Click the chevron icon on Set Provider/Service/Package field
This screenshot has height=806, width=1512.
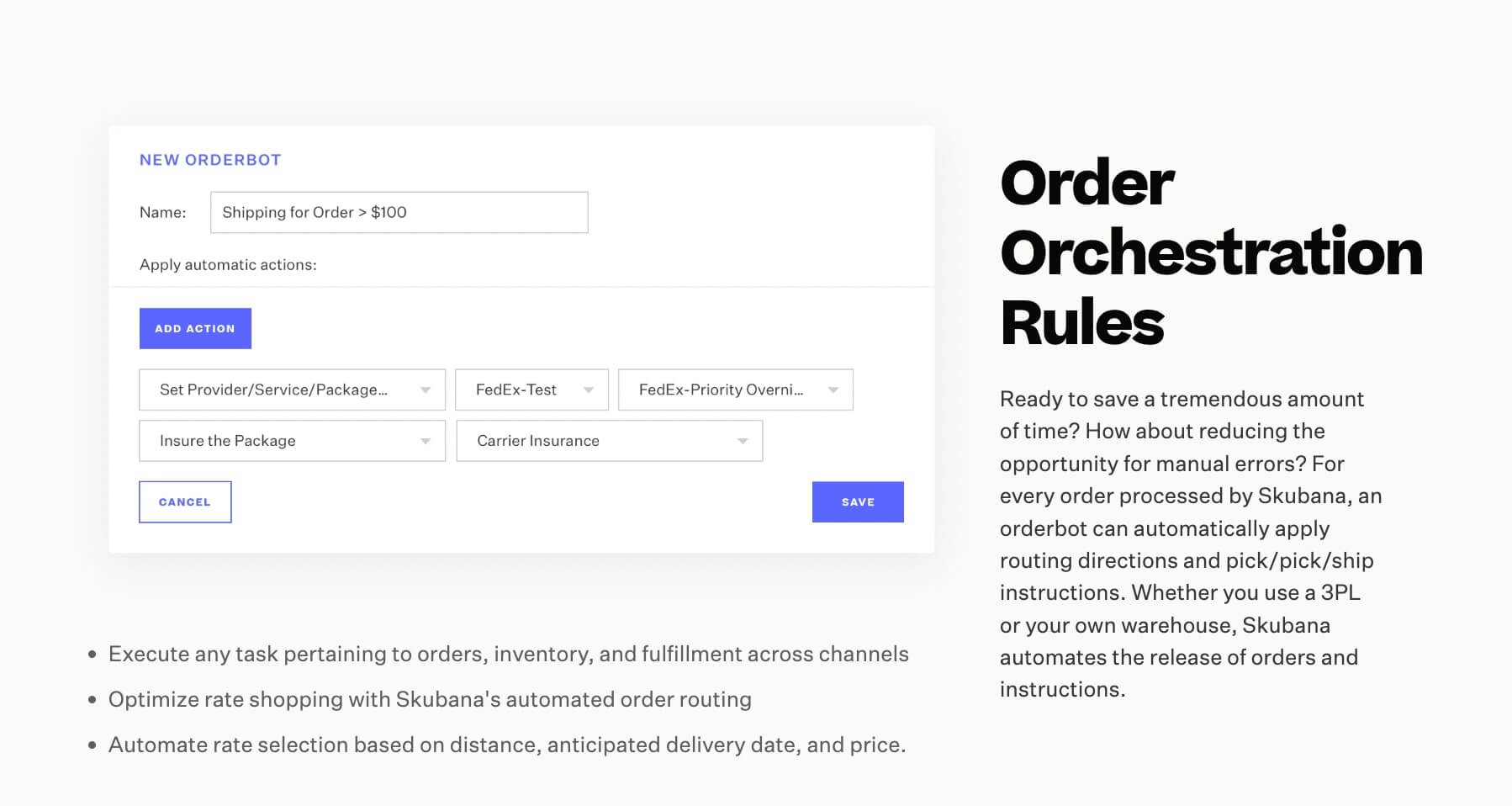tap(425, 390)
